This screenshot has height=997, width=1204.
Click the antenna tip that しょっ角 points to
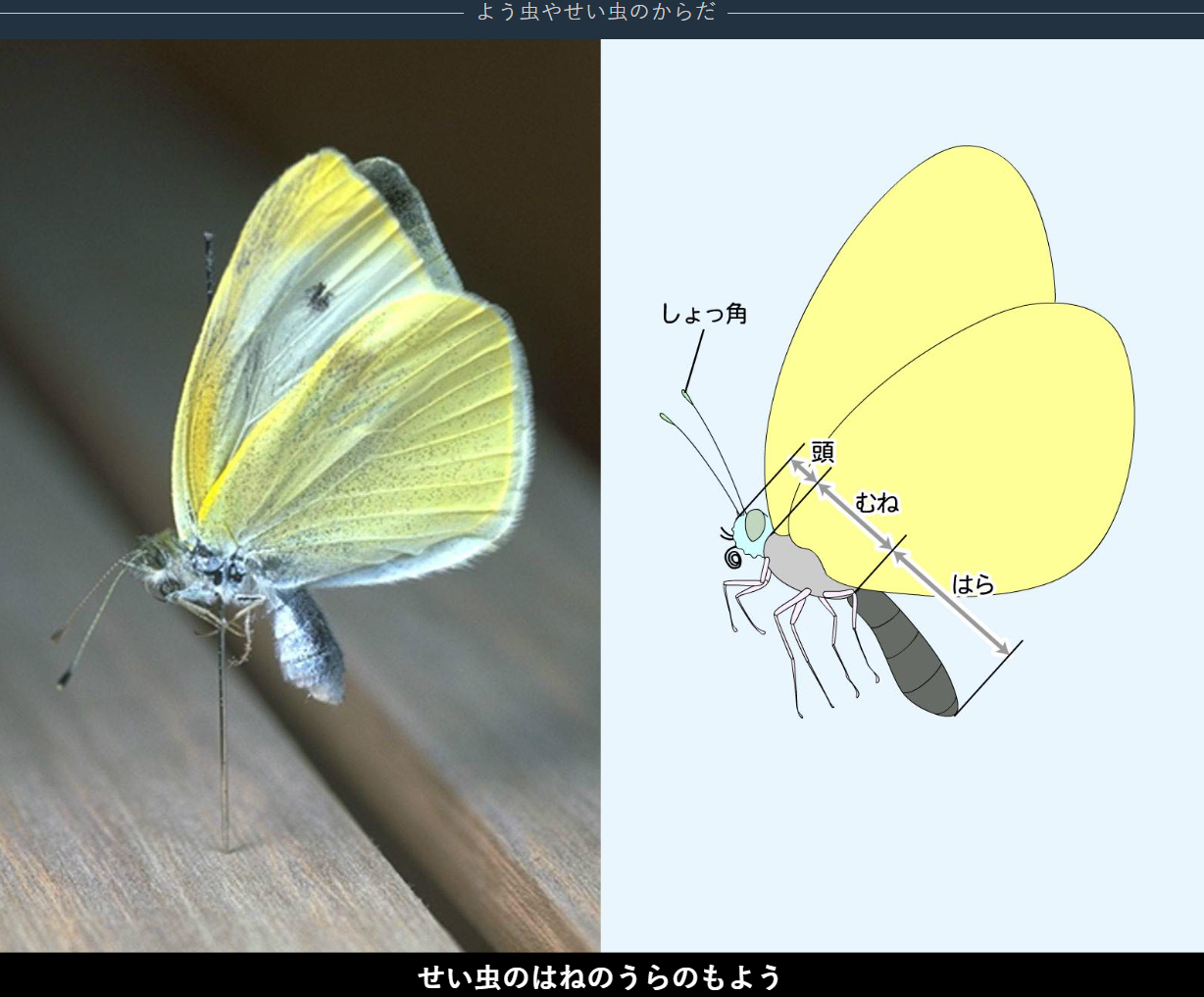click(x=687, y=395)
